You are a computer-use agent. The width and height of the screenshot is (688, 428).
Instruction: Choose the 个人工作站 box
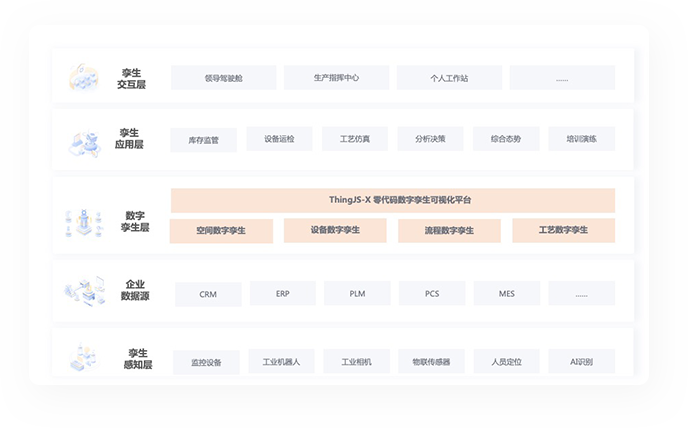pos(449,78)
